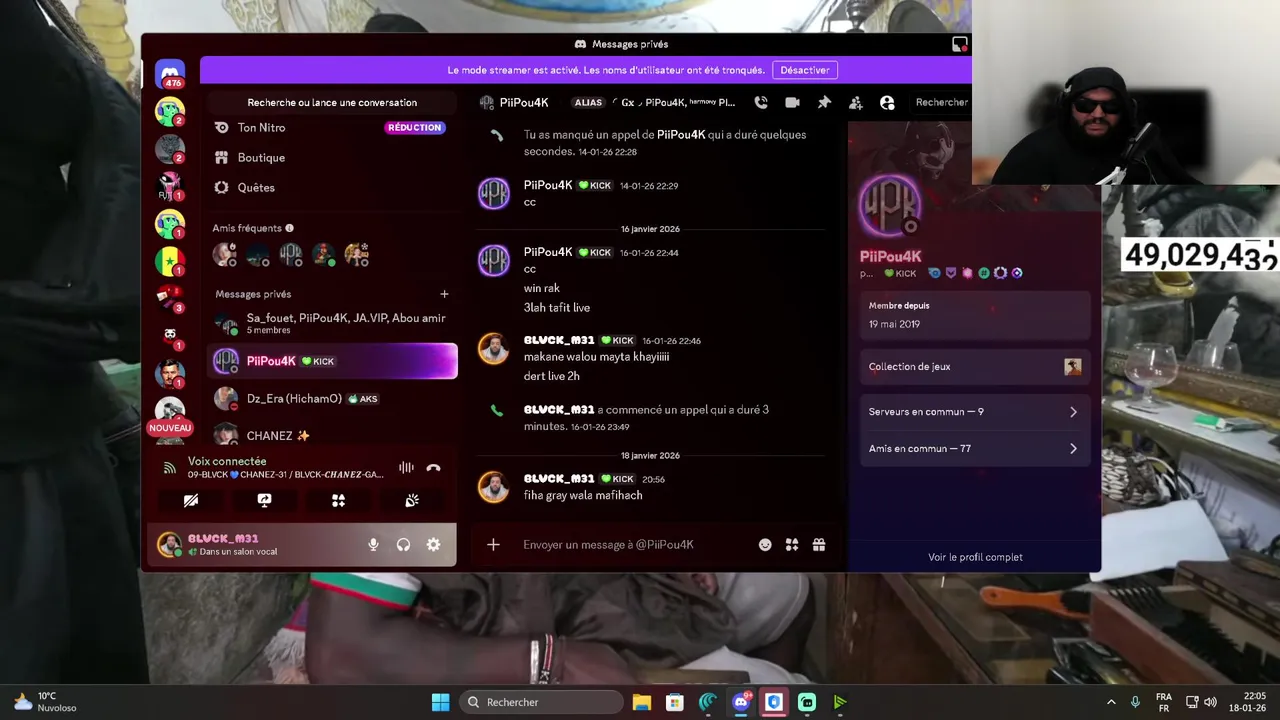Image resolution: width=1280 pixels, height=720 pixels.
Task: Open the Quêtes page
Action: pos(332,188)
